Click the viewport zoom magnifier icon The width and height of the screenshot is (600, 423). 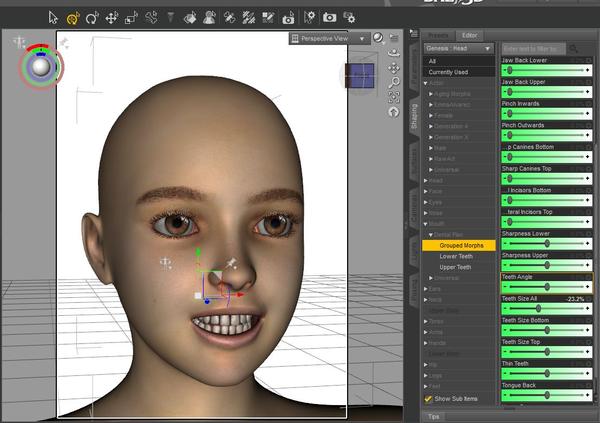tap(394, 83)
